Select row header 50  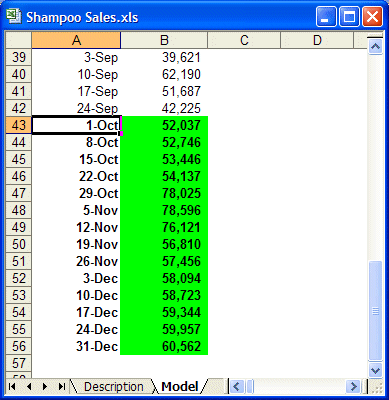[x=19, y=244]
